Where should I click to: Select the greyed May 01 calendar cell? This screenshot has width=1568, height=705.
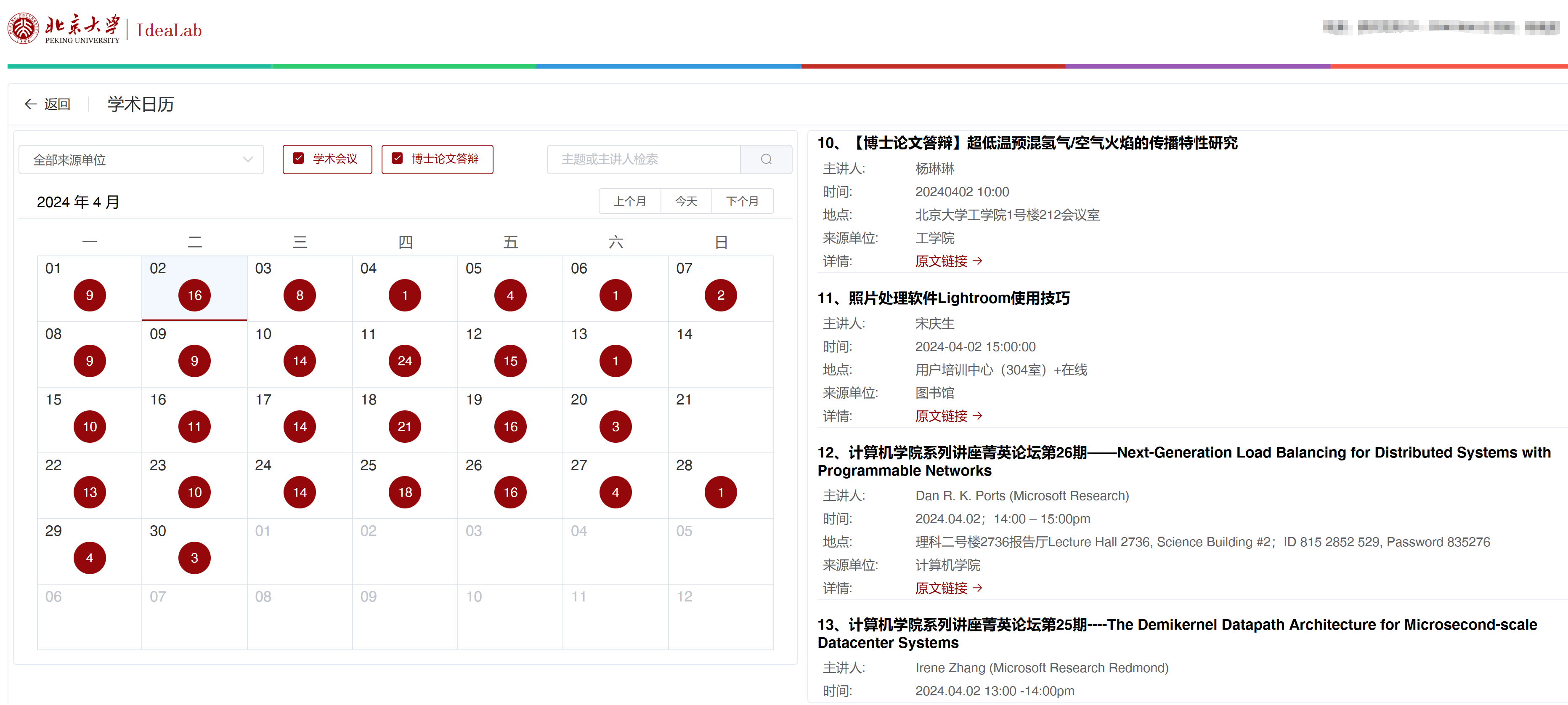point(300,551)
